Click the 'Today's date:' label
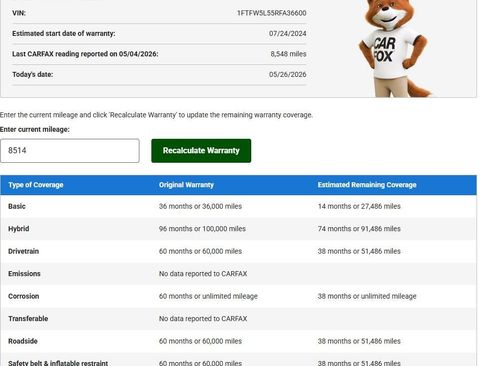 coord(33,75)
